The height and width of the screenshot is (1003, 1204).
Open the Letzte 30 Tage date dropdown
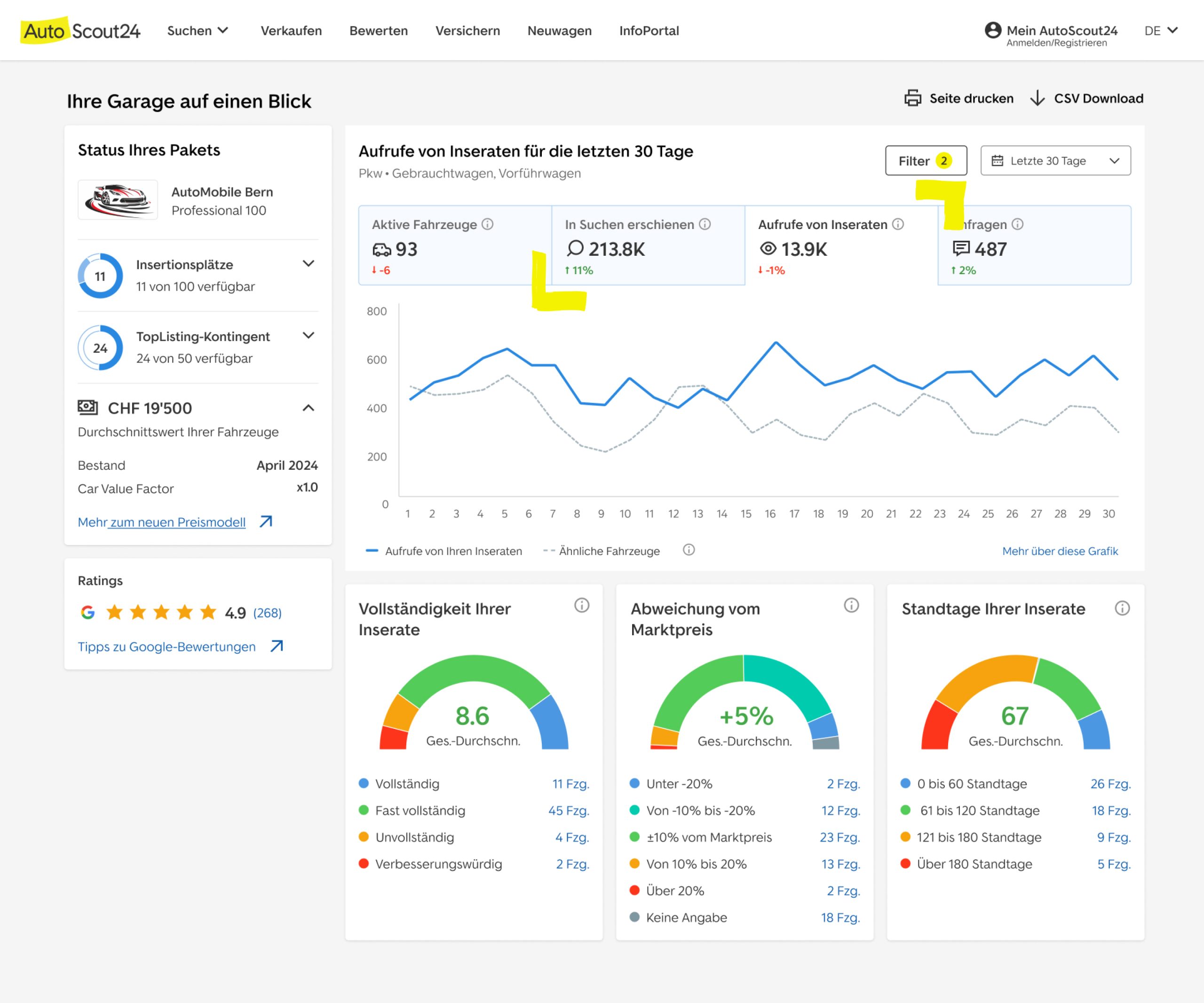[1055, 160]
